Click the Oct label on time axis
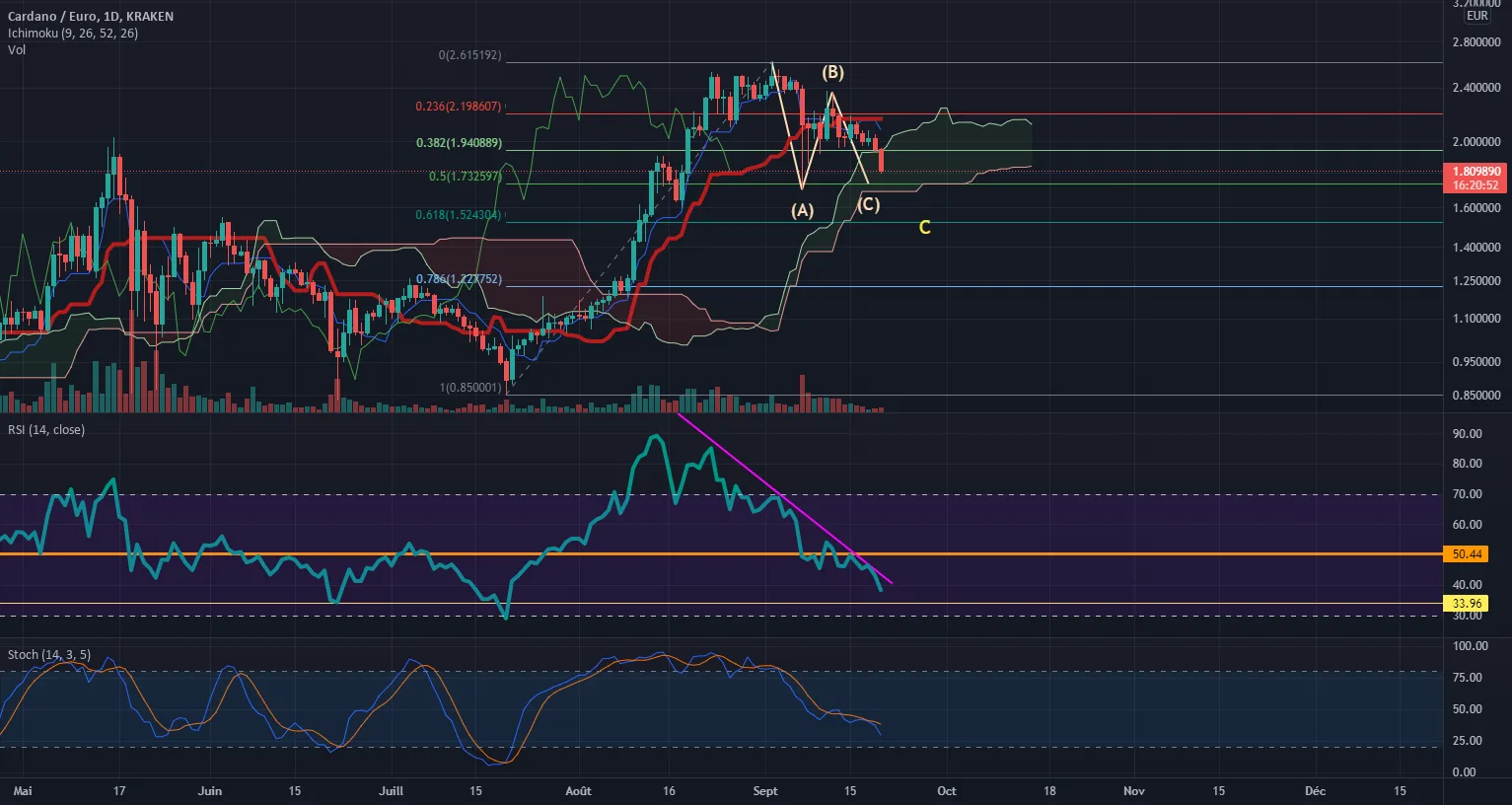1512x805 pixels. 947,791
